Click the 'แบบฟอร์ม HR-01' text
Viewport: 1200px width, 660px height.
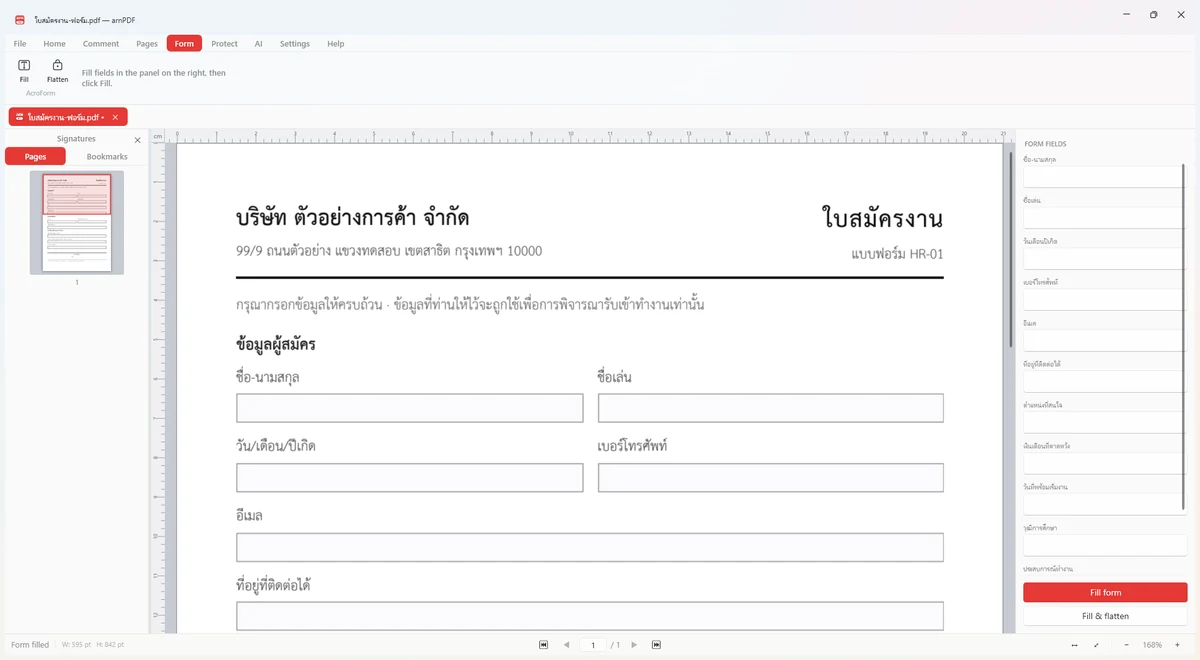click(897, 254)
